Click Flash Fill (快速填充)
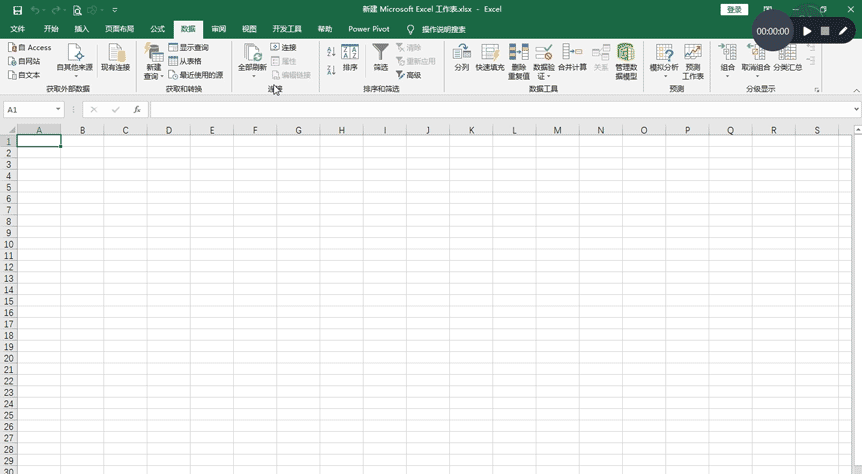This screenshot has height=474, width=862. (490, 58)
